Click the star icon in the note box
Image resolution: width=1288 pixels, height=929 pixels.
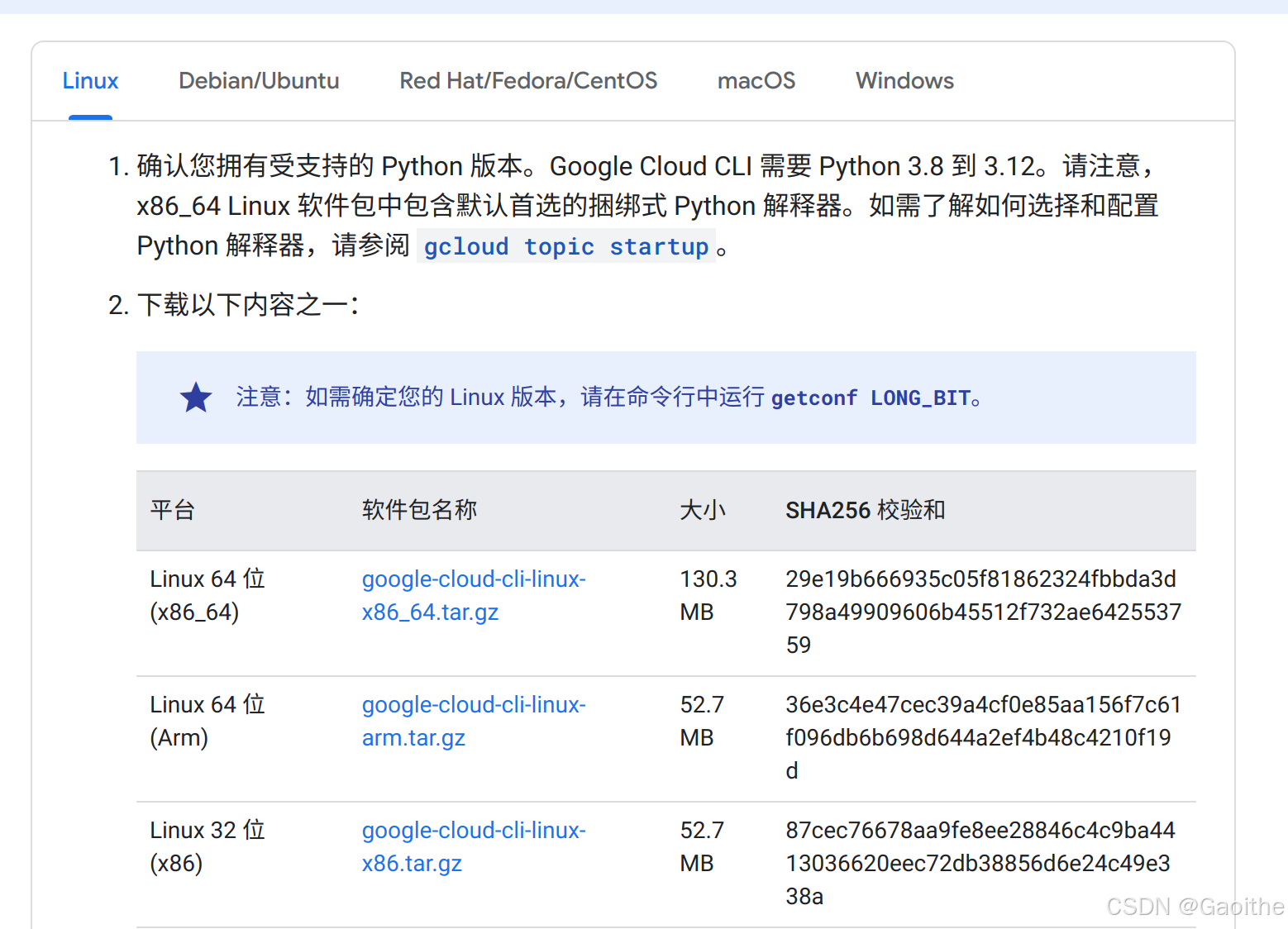[x=196, y=398]
